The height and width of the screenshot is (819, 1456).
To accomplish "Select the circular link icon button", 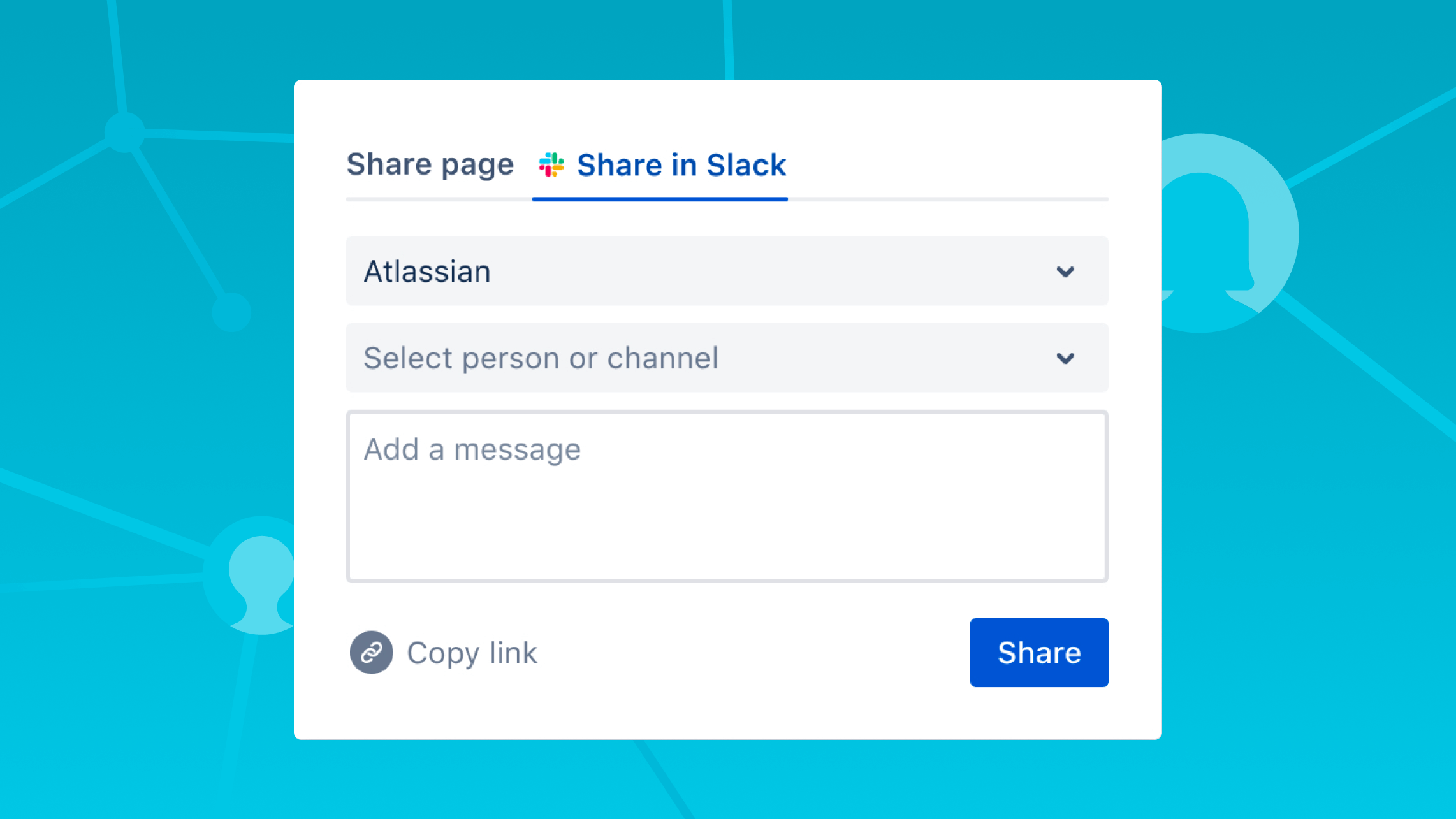I will click(372, 652).
